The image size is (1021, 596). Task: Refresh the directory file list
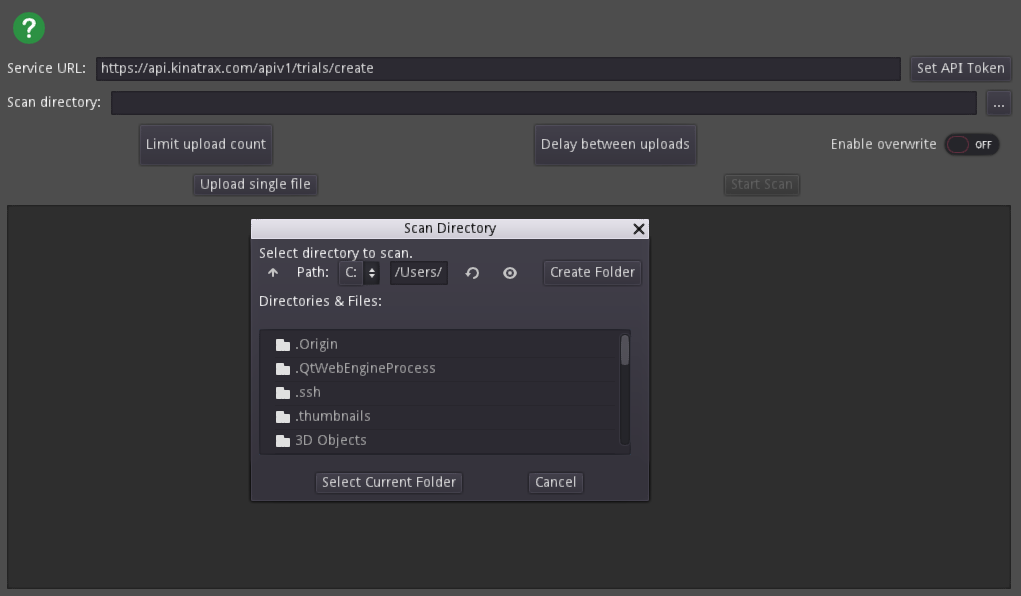pyautogui.click(x=473, y=273)
